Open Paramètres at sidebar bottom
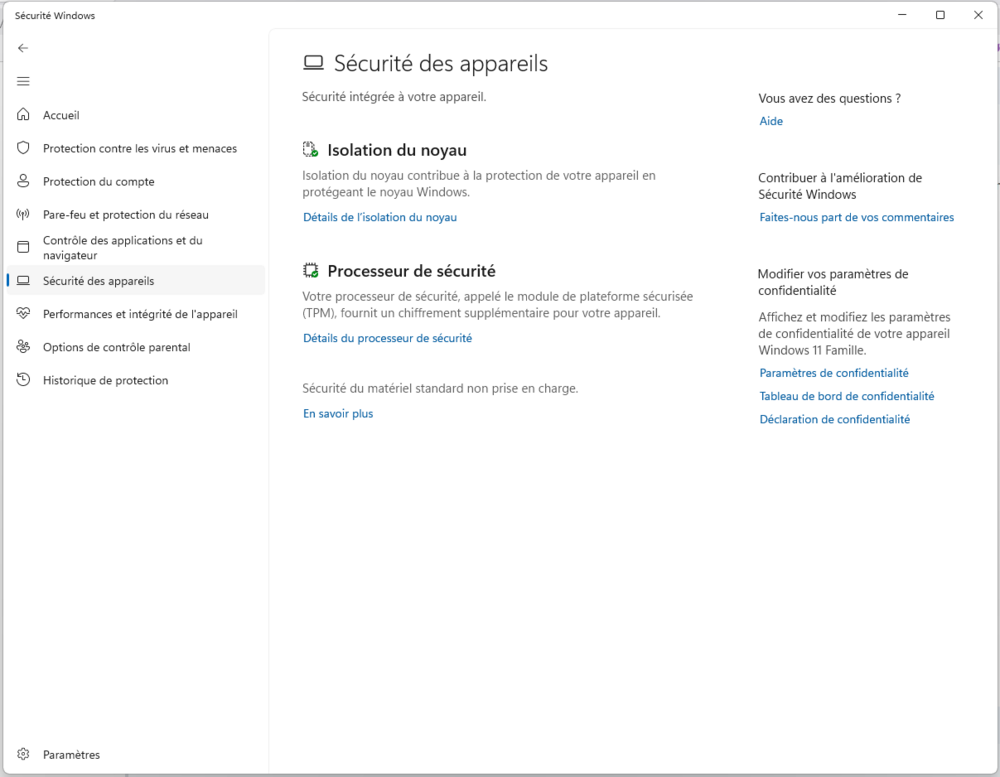This screenshot has height=777, width=1000. pos(71,755)
